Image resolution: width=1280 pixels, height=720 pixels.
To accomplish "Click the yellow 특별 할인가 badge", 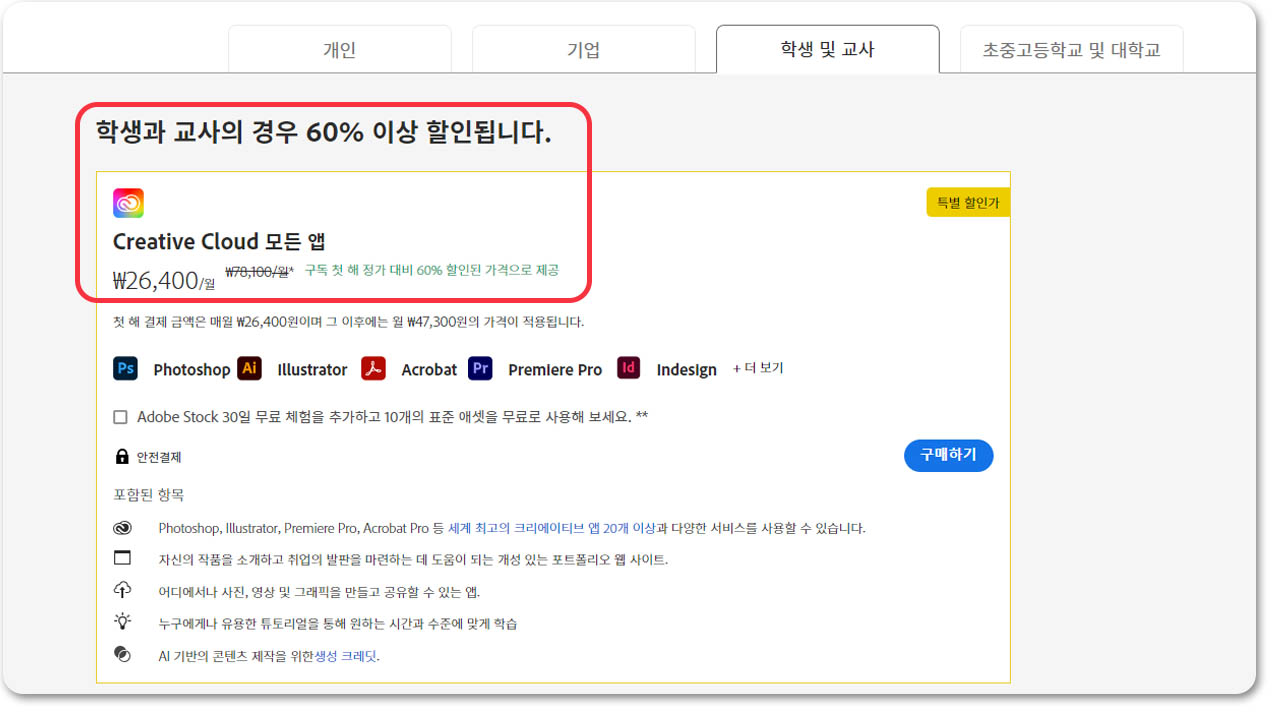I will coord(968,203).
